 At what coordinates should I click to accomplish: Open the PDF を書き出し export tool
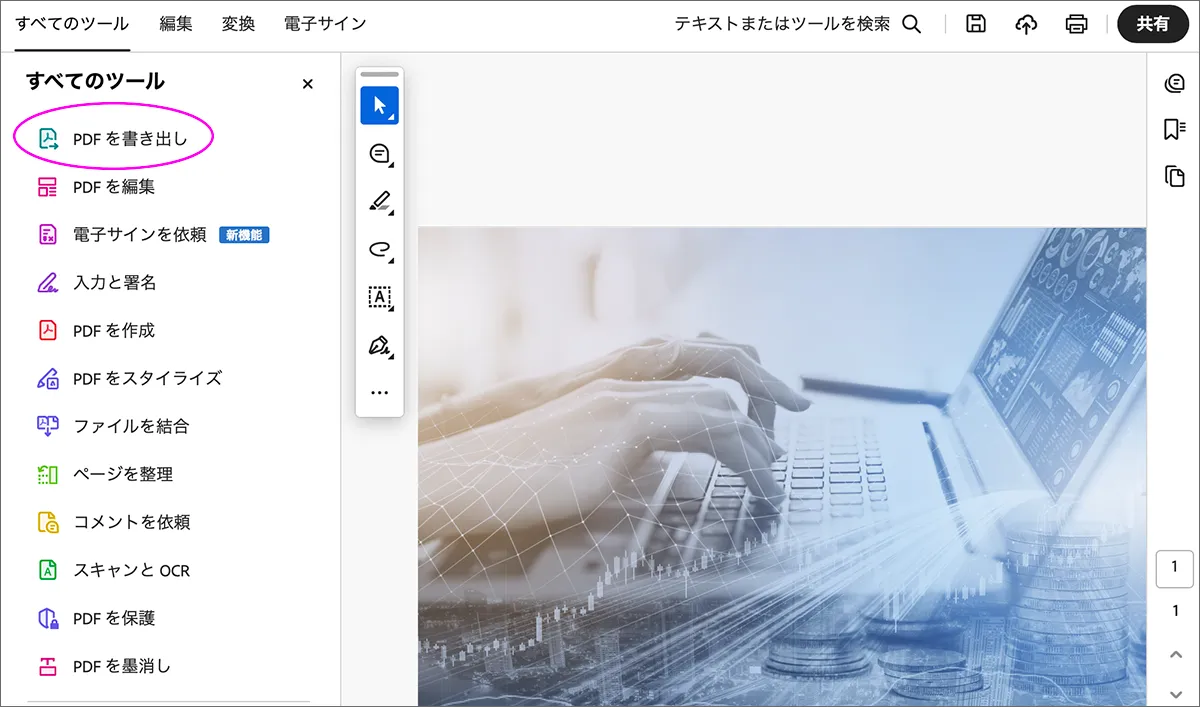pos(113,139)
